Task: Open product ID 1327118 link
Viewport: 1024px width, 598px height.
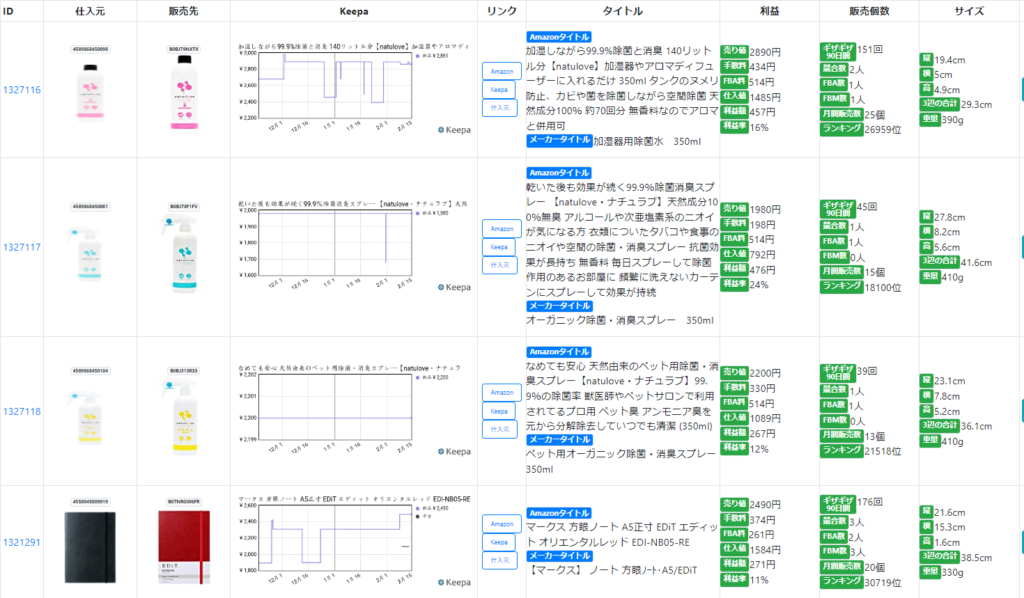Action: click(21, 411)
